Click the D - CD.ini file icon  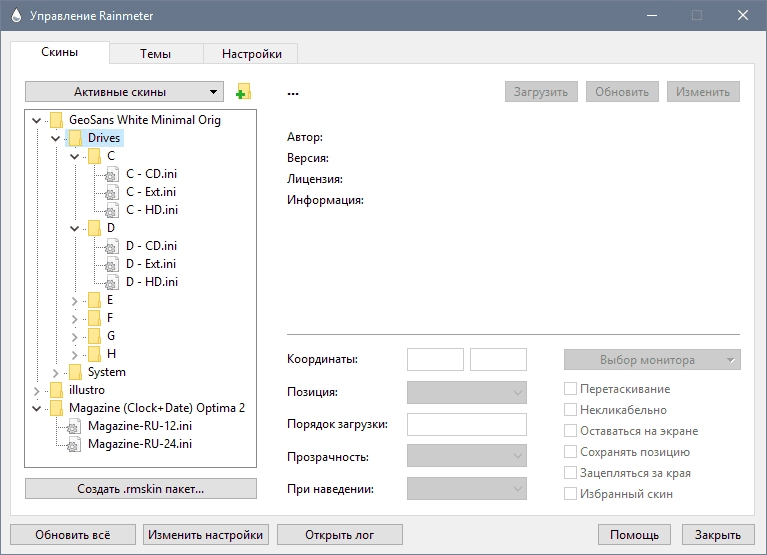[112, 246]
